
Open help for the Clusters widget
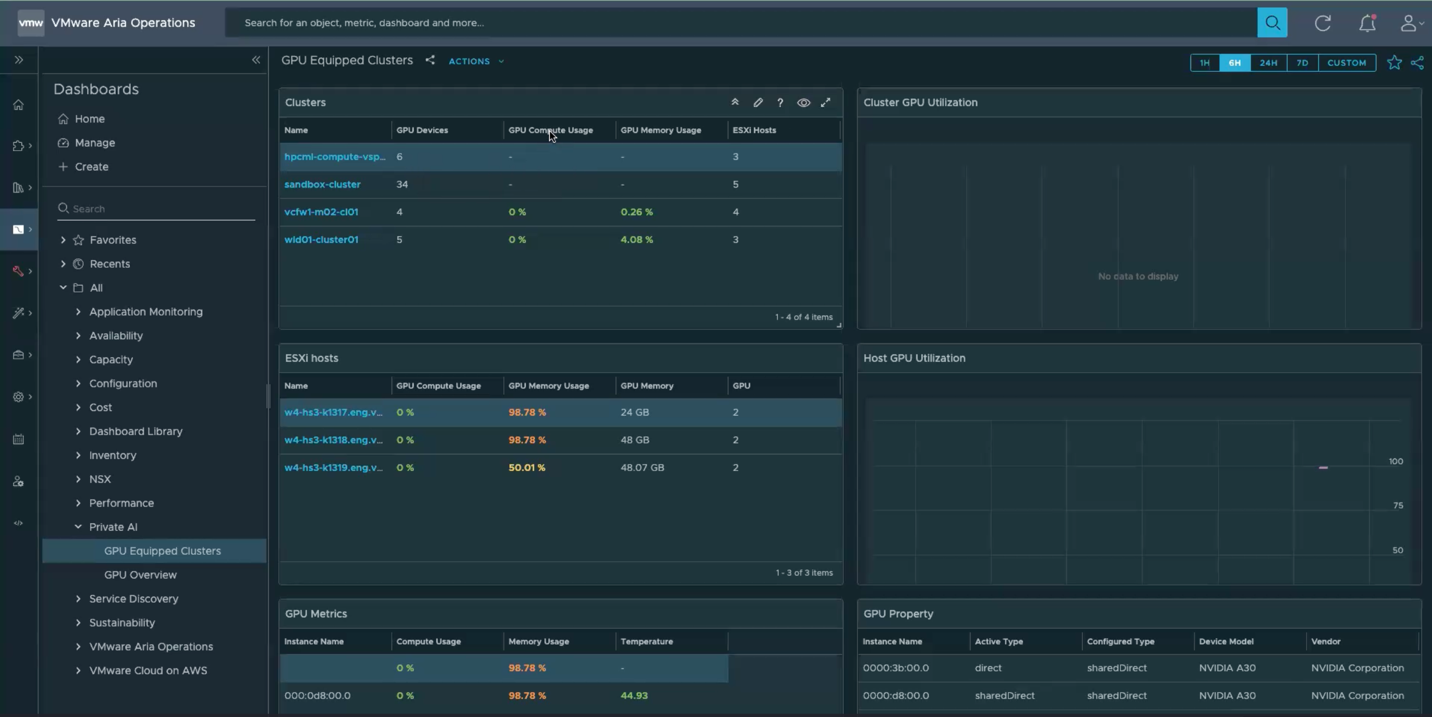pos(780,103)
